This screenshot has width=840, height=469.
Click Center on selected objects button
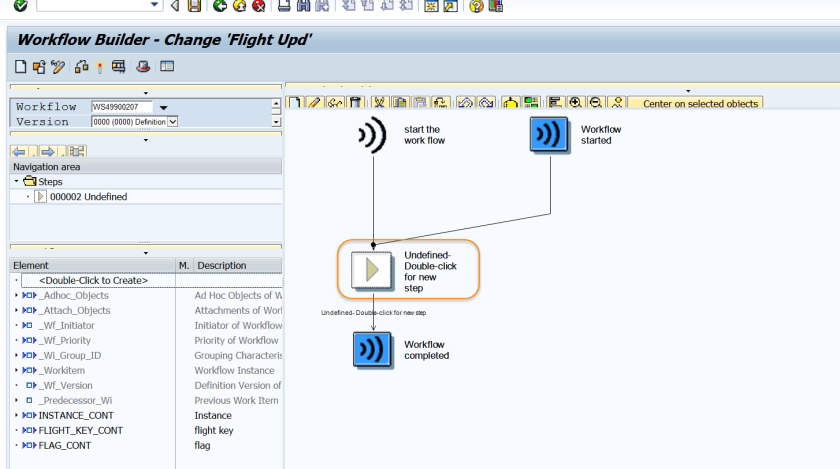699,103
